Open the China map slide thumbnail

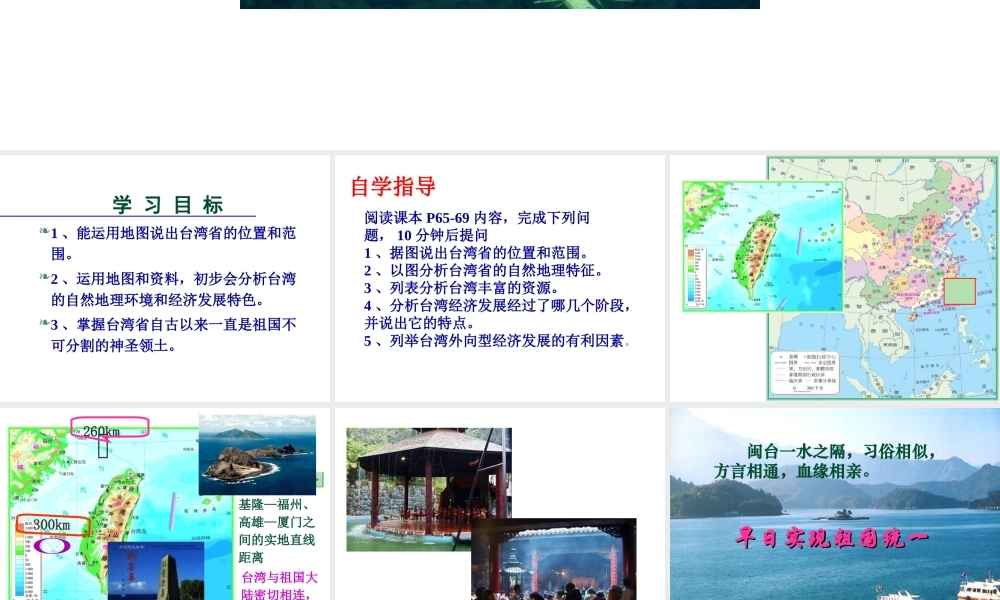(x=835, y=278)
